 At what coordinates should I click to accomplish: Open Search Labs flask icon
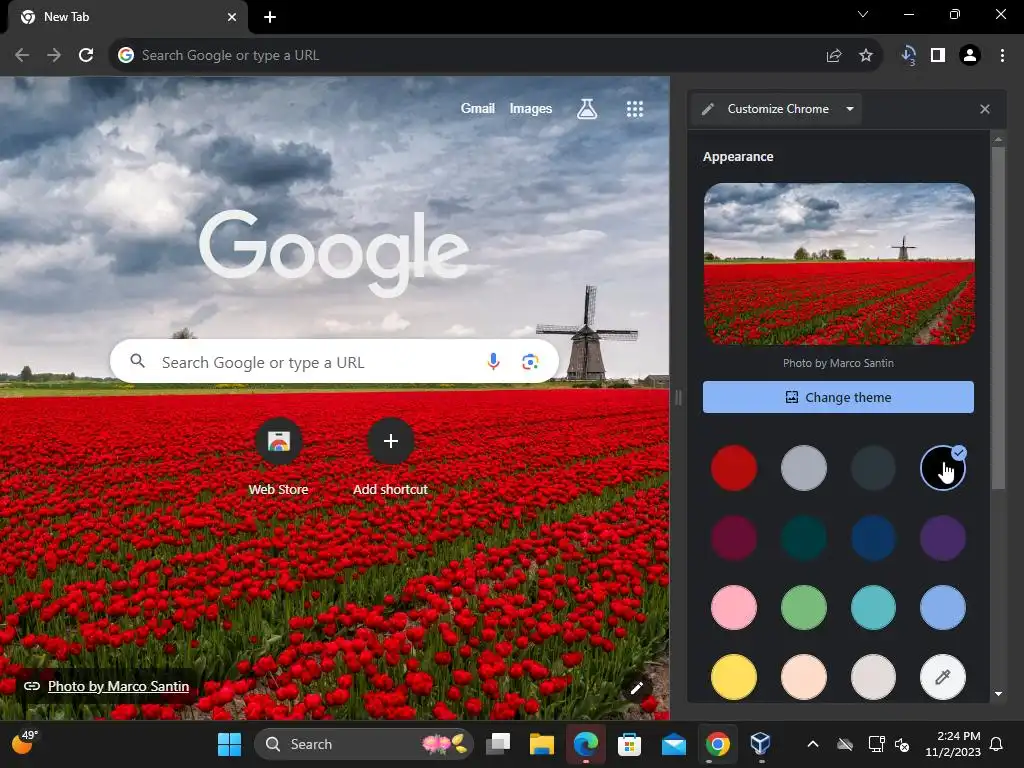[x=586, y=108]
